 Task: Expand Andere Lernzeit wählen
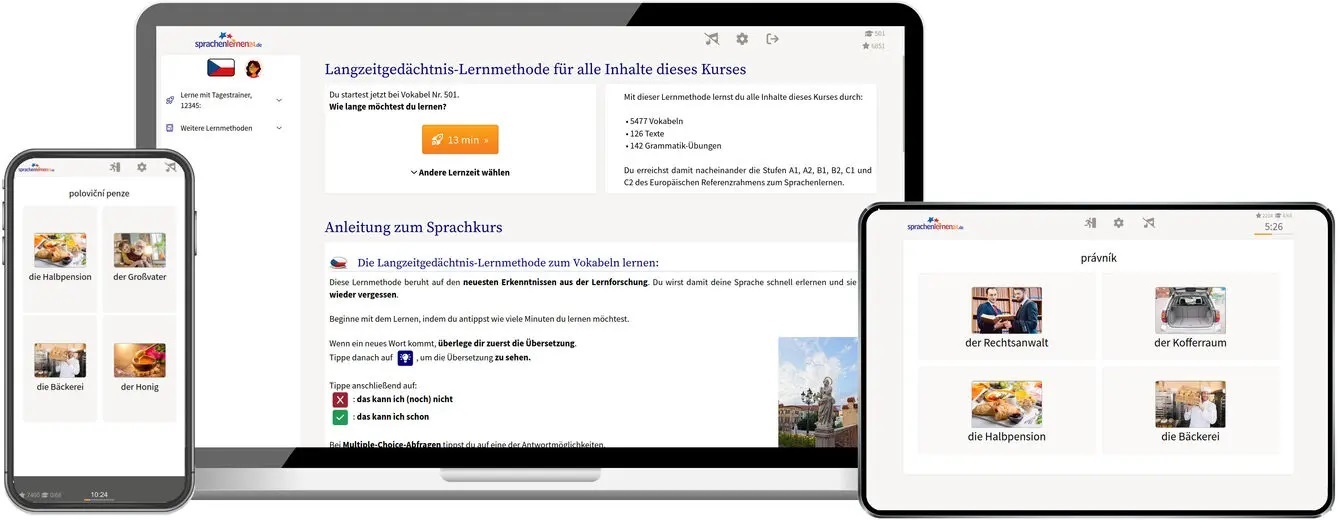click(460, 172)
